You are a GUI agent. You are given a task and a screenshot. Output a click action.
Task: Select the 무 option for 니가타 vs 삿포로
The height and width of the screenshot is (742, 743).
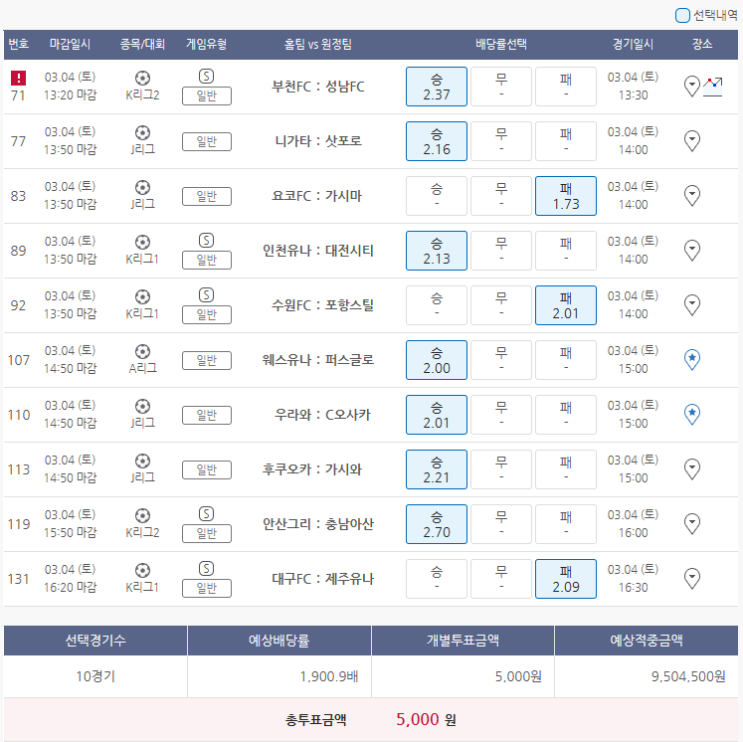click(501, 141)
